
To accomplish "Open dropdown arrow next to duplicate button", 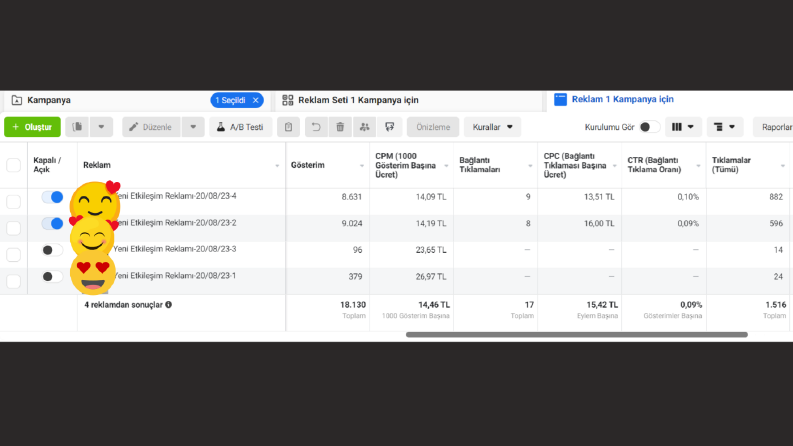I will click(101, 127).
